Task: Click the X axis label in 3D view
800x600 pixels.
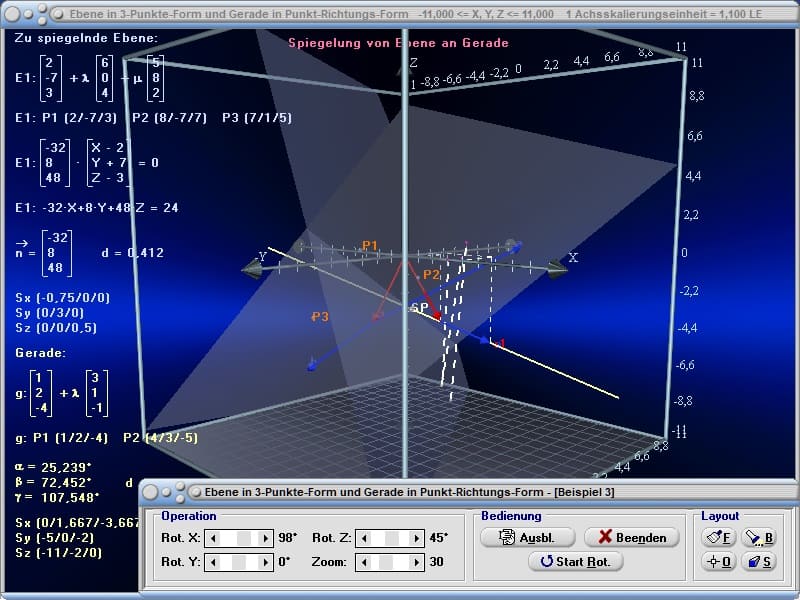Action: coord(573,258)
